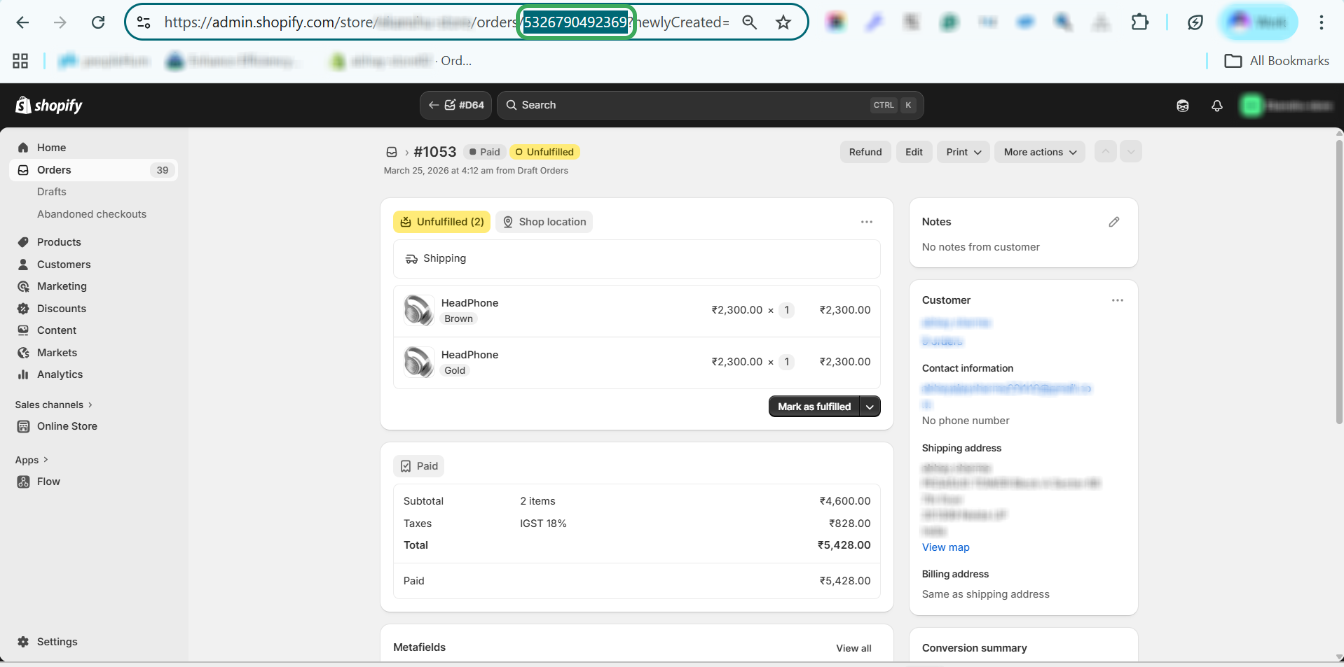Screen dimensions: 1344x667
Task: Click the Shopify logo
Action: (x=49, y=105)
